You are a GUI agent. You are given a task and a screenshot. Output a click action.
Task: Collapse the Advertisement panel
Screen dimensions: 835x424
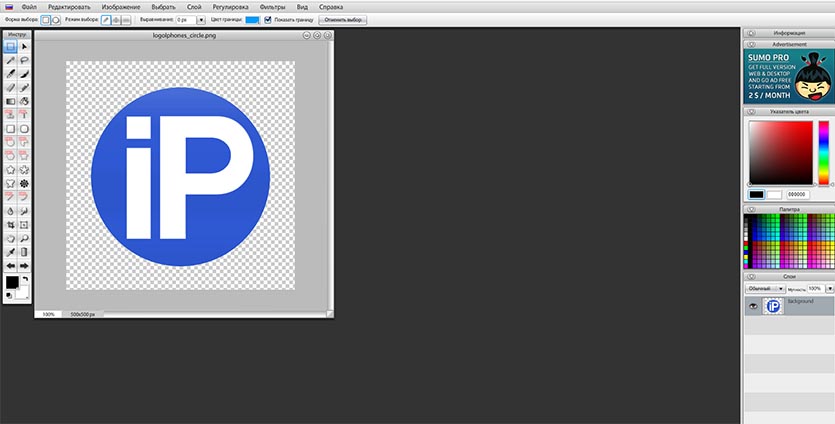[x=751, y=45]
